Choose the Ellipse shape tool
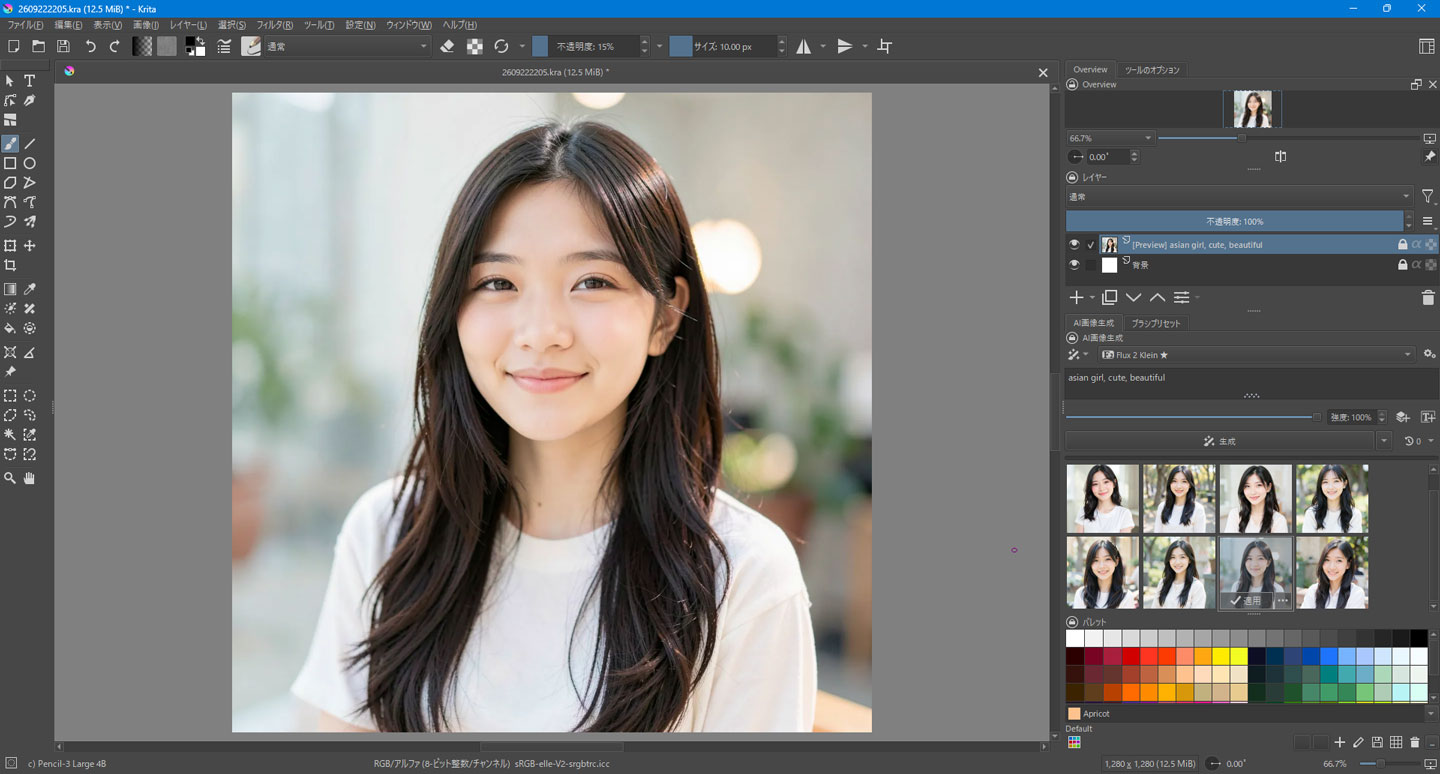1440x774 pixels. pos(30,163)
